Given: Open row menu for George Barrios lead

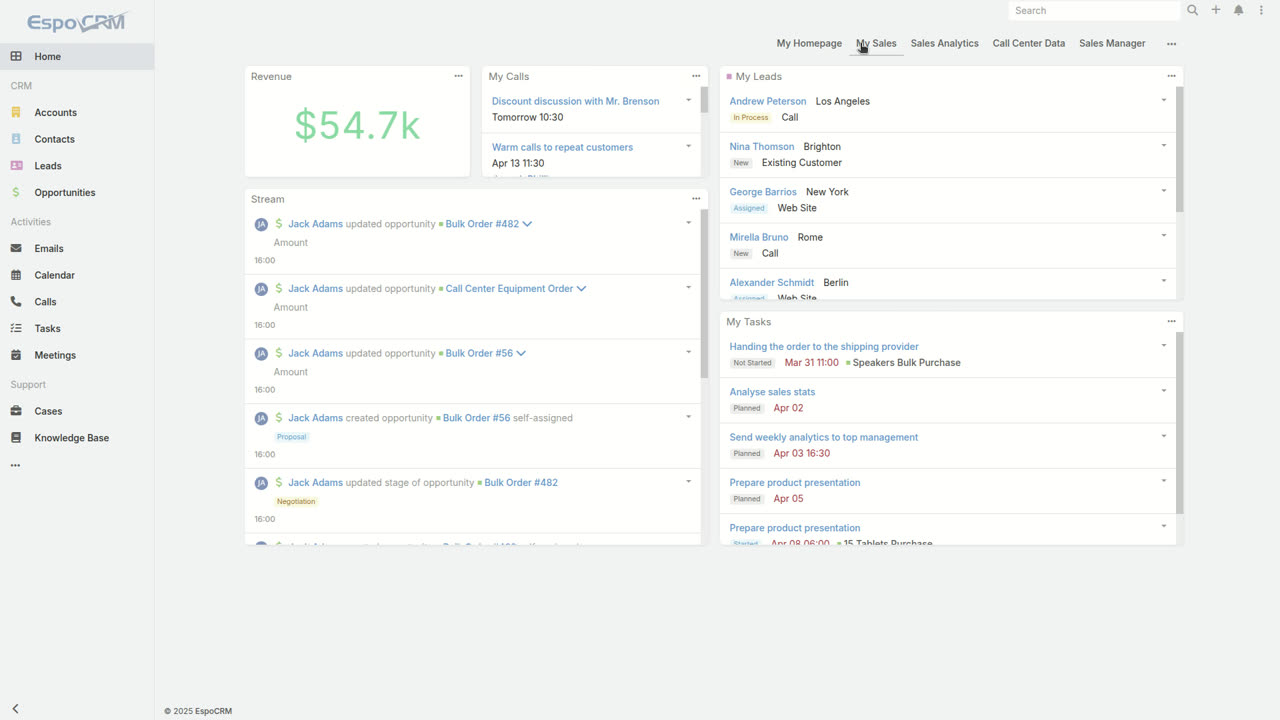Looking at the screenshot, I should pyautogui.click(x=1163, y=190).
